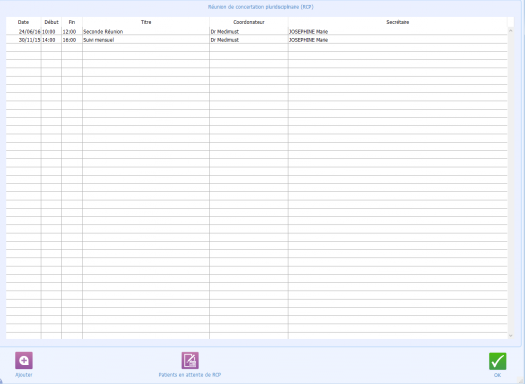Sort by the Date column header
This screenshot has height=384, width=525.
[x=23, y=22]
